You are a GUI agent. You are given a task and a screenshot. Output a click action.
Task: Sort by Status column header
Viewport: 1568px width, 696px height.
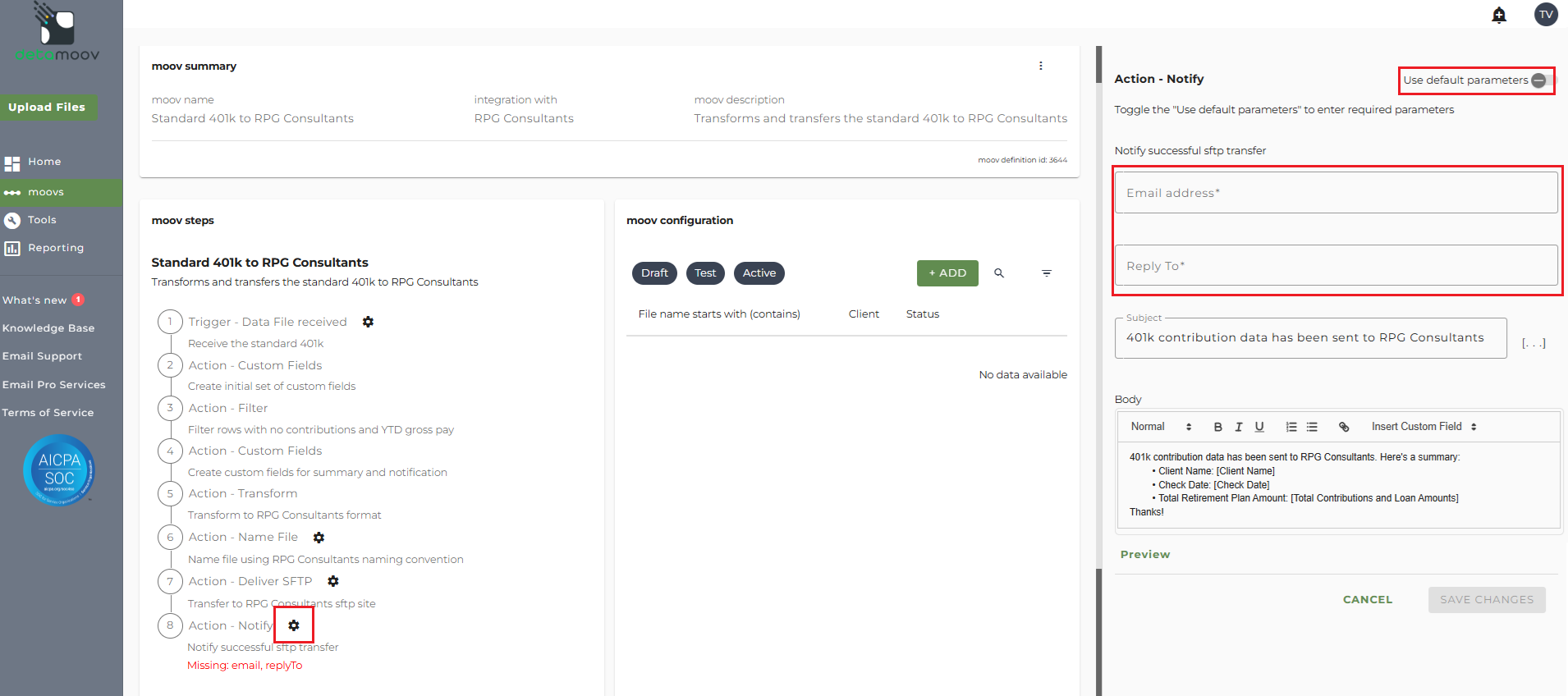pos(923,314)
